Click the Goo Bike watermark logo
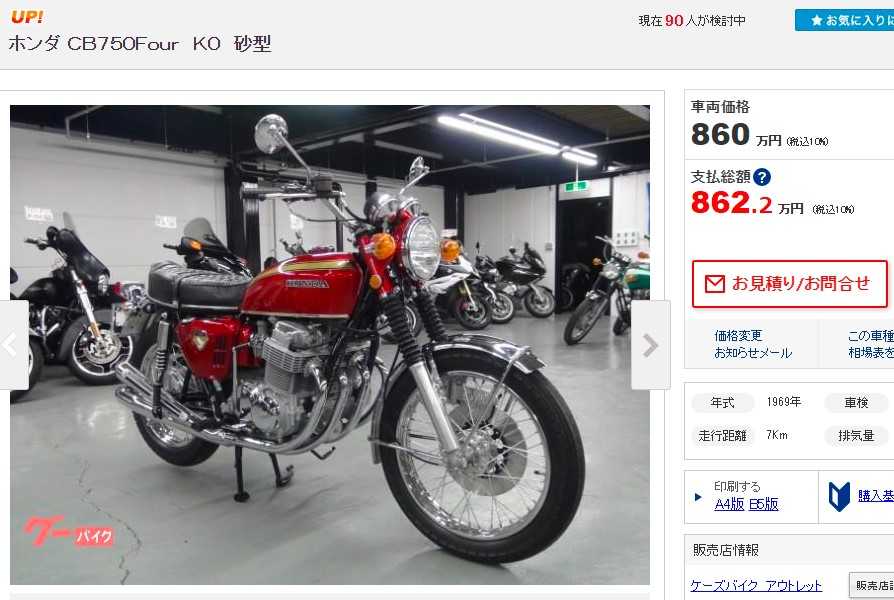The image size is (894, 600). click(68, 531)
